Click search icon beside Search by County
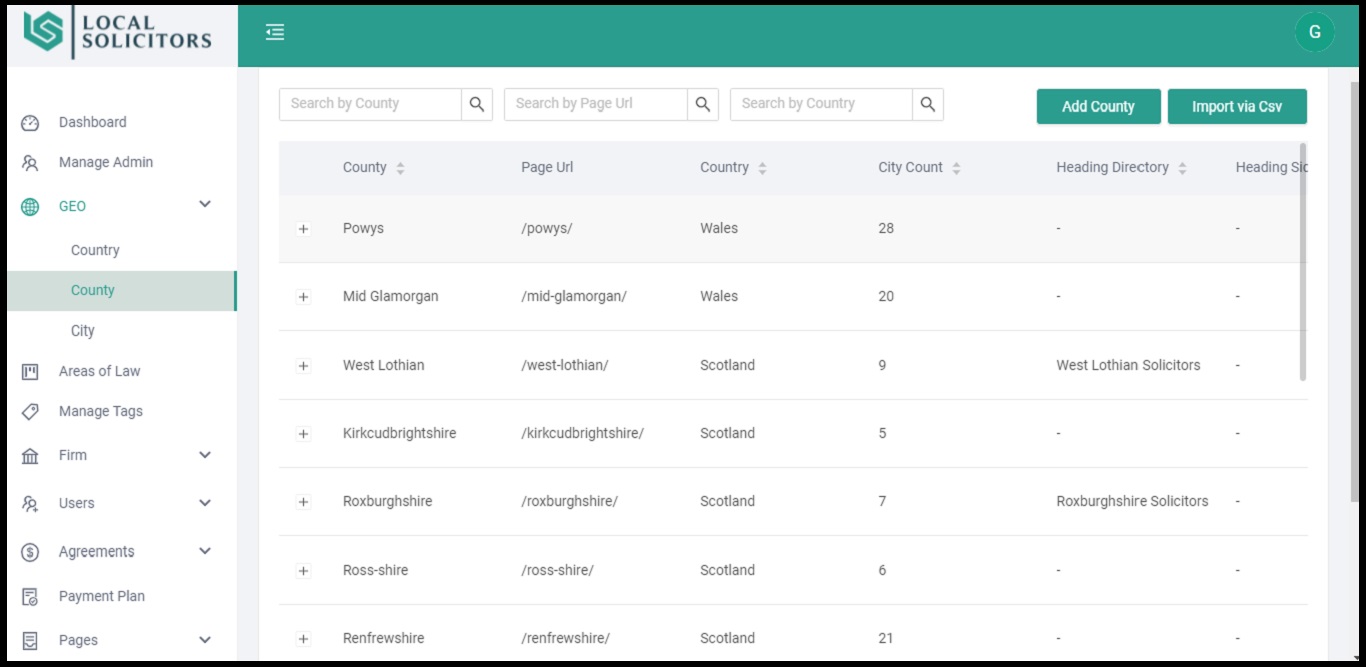 (x=477, y=104)
